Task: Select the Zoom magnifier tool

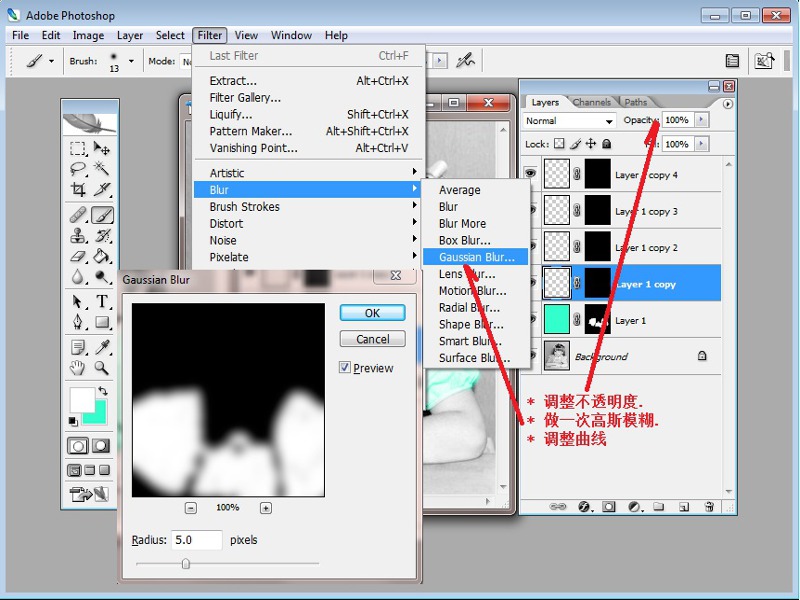Action: tap(102, 367)
